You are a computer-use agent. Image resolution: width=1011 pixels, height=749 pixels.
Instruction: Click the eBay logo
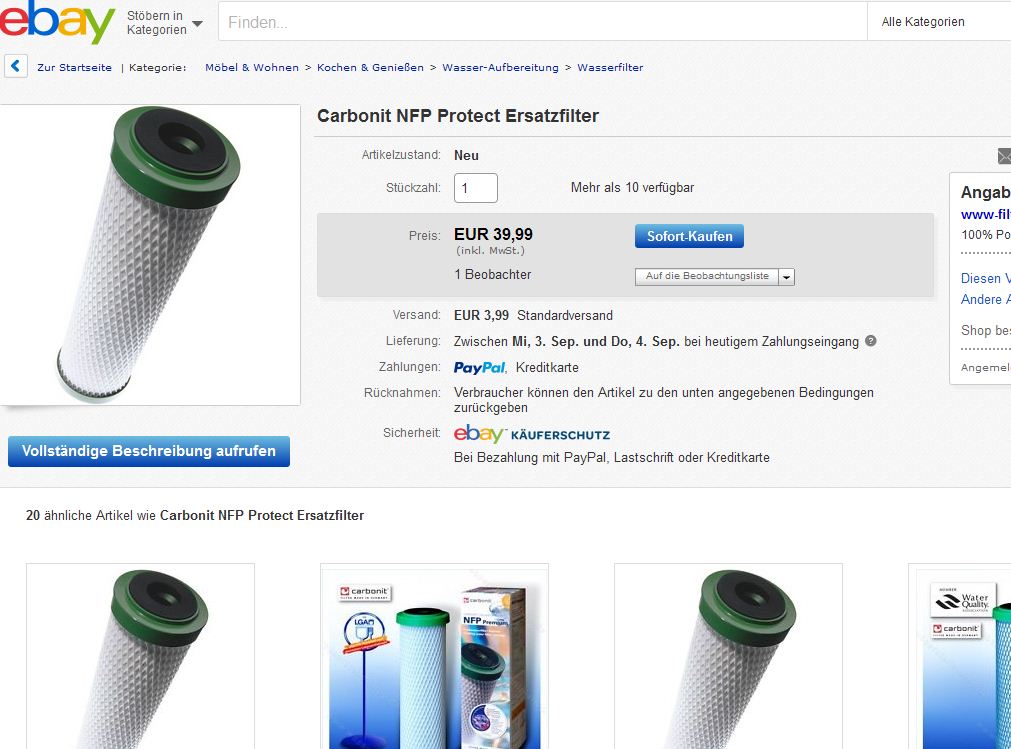coord(58,22)
